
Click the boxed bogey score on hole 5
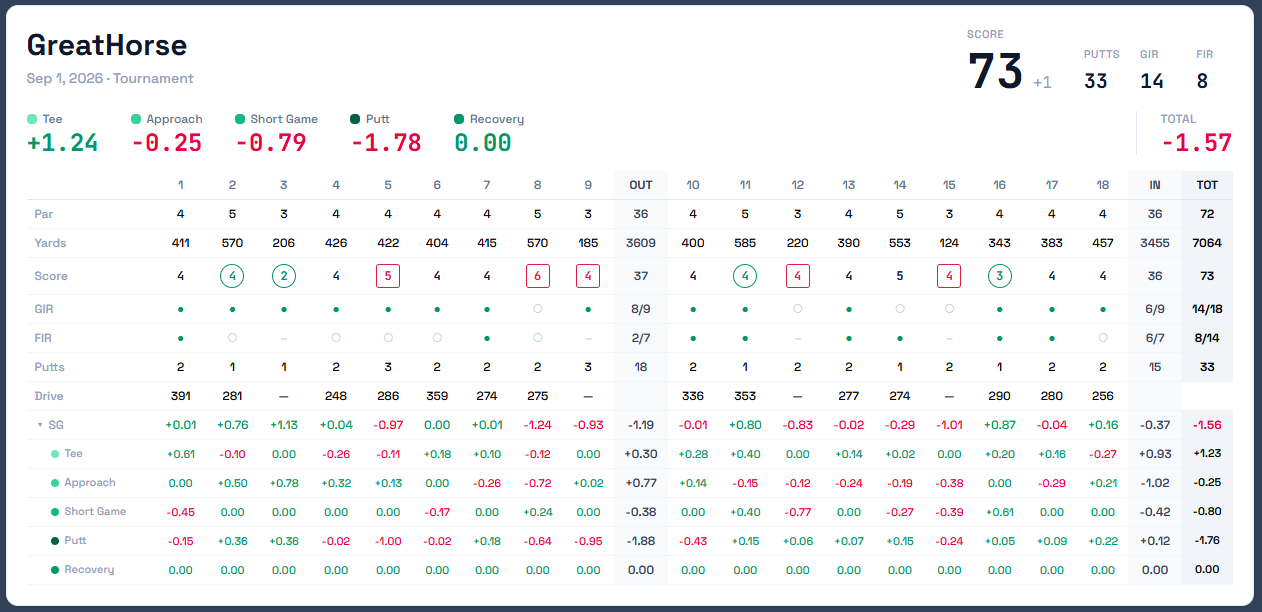coord(388,276)
